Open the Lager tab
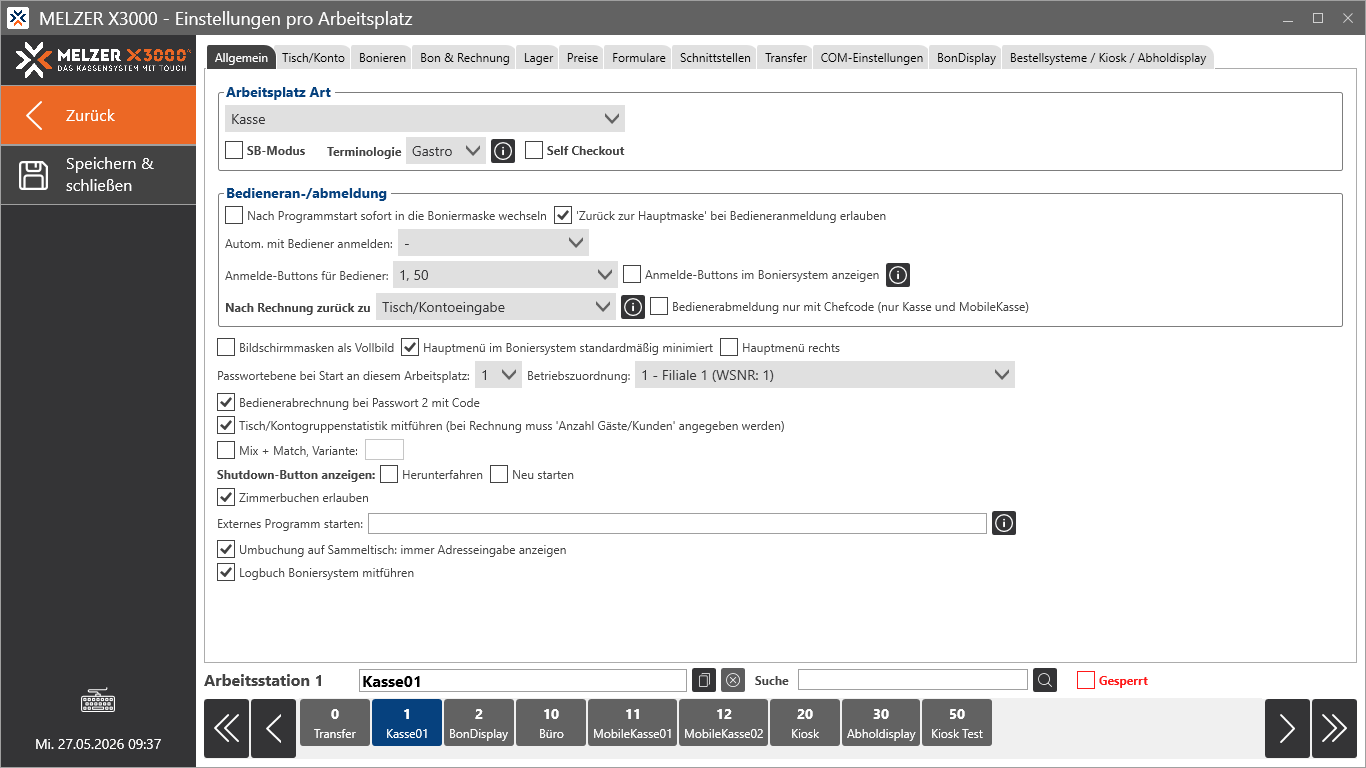Image resolution: width=1366 pixels, height=768 pixels. click(x=538, y=58)
